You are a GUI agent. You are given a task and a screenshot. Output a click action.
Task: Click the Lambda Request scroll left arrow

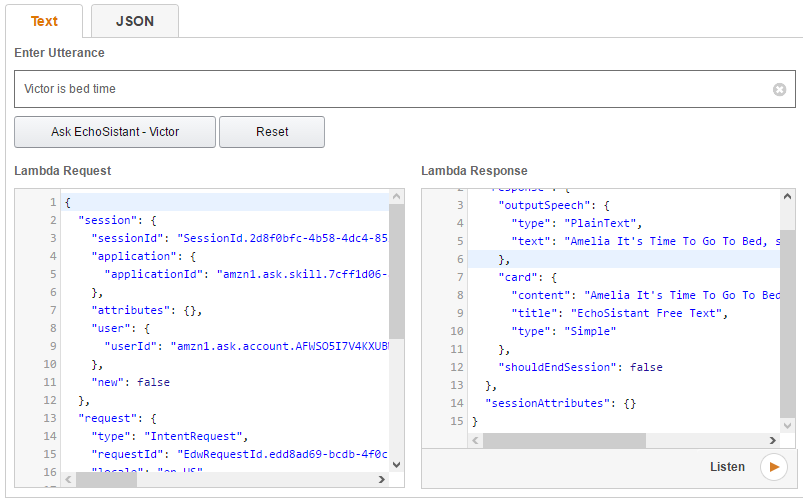coord(69,480)
